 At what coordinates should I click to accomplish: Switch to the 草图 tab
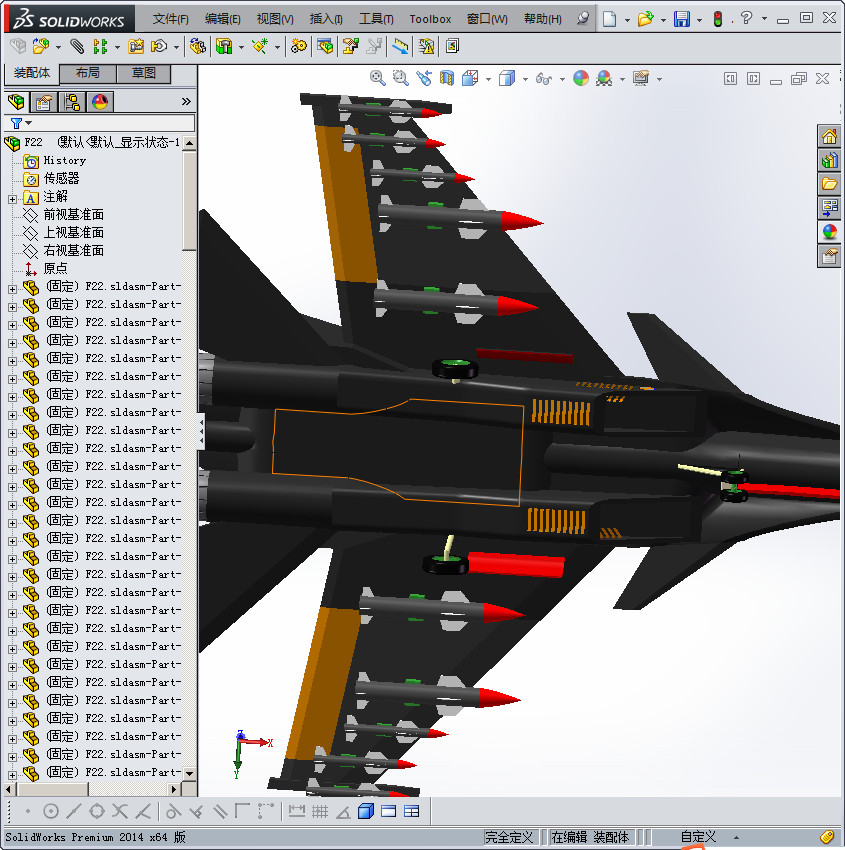coord(144,73)
